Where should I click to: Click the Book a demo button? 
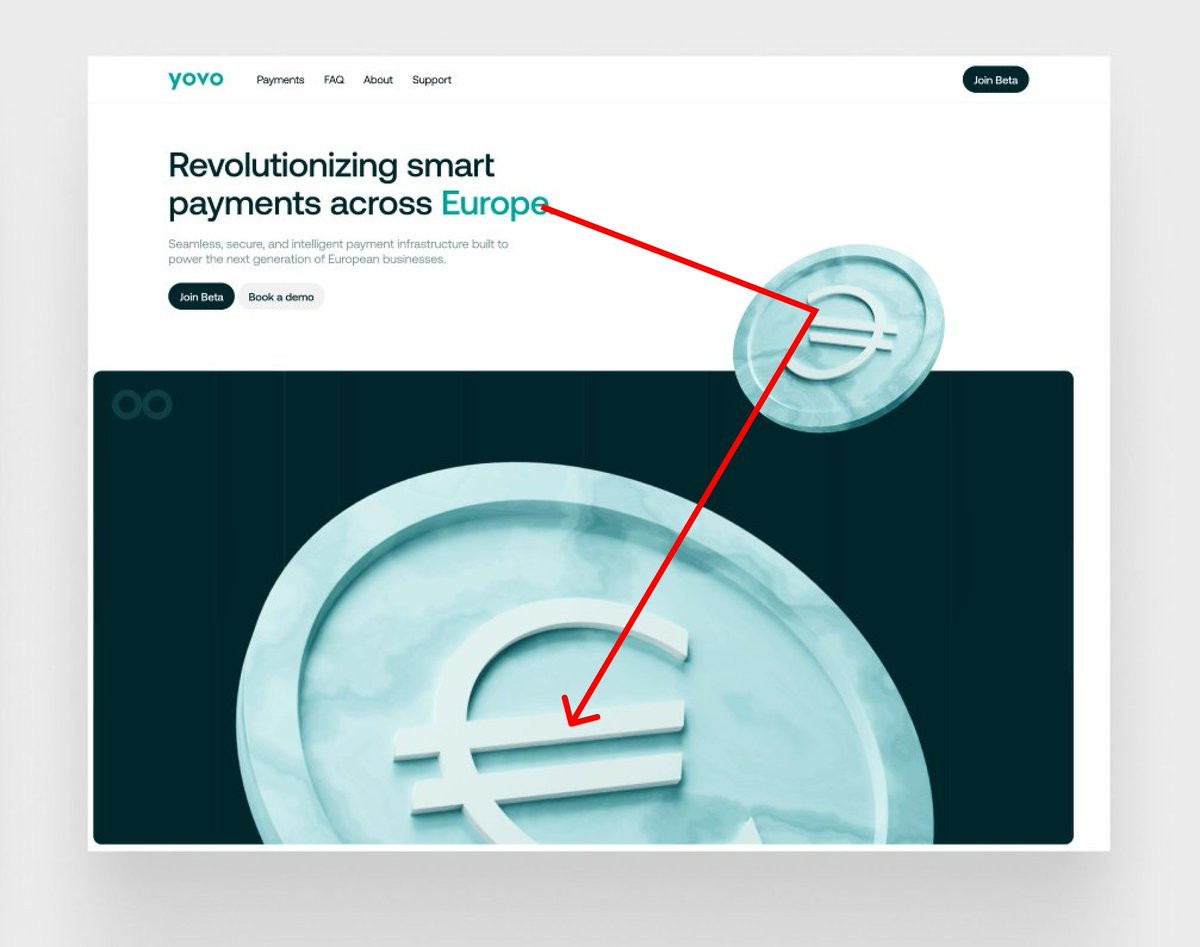click(281, 297)
